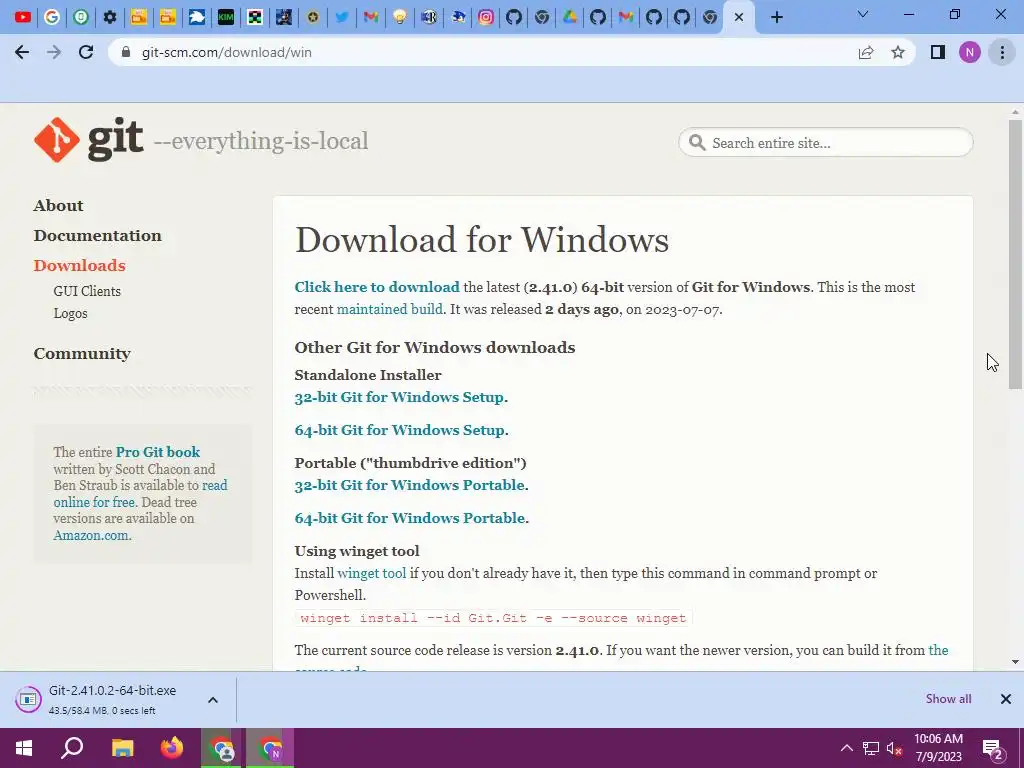Click here to download link
The height and width of the screenshot is (768, 1024).
[377, 287]
